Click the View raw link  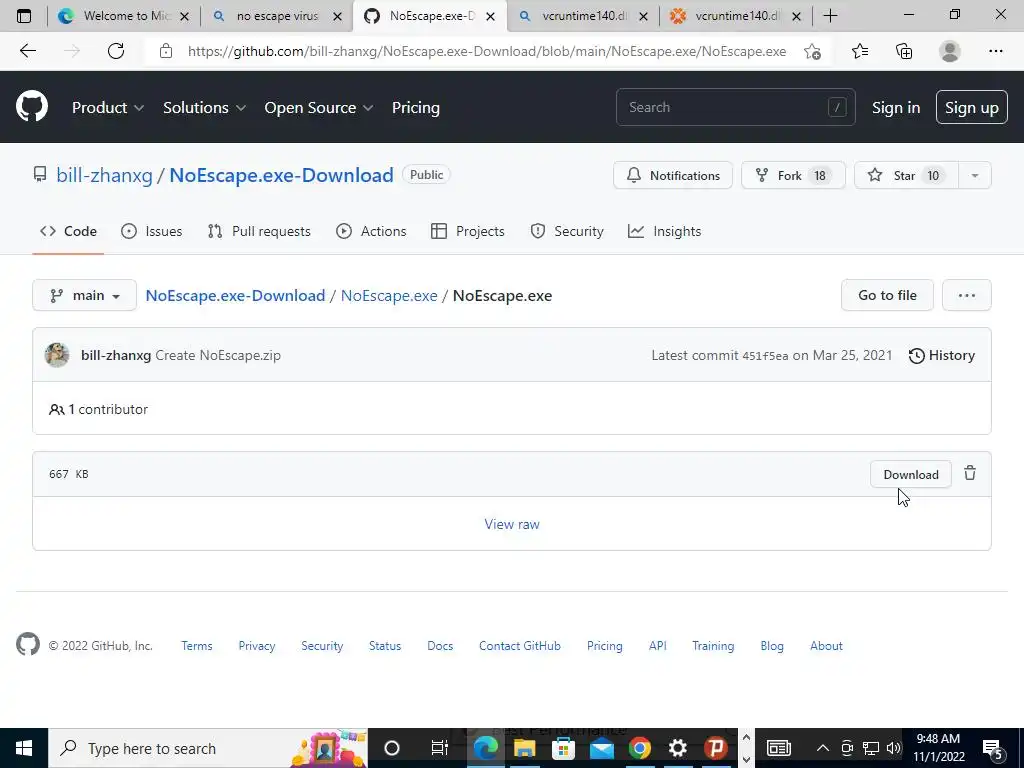tap(512, 524)
